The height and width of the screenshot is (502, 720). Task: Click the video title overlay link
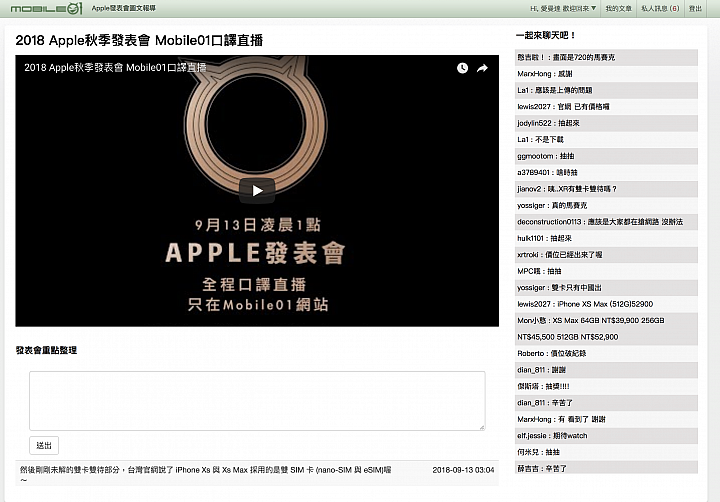115,68
